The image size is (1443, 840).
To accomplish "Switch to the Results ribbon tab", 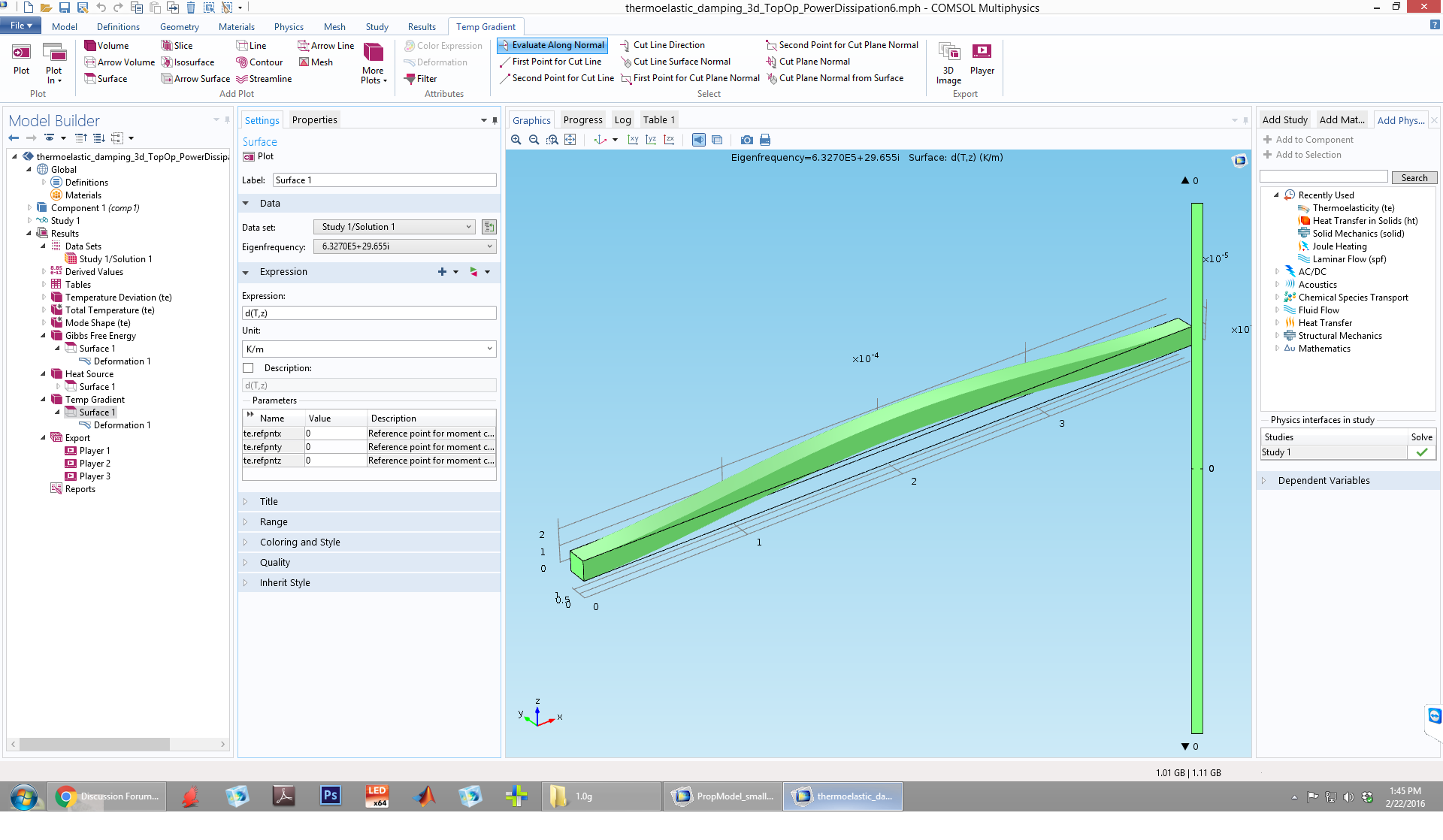I will click(x=422, y=27).
